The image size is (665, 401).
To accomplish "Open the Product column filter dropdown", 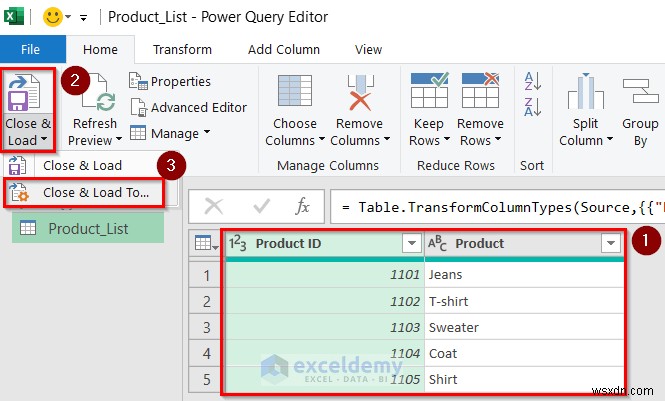I will (x=611, y=243).
